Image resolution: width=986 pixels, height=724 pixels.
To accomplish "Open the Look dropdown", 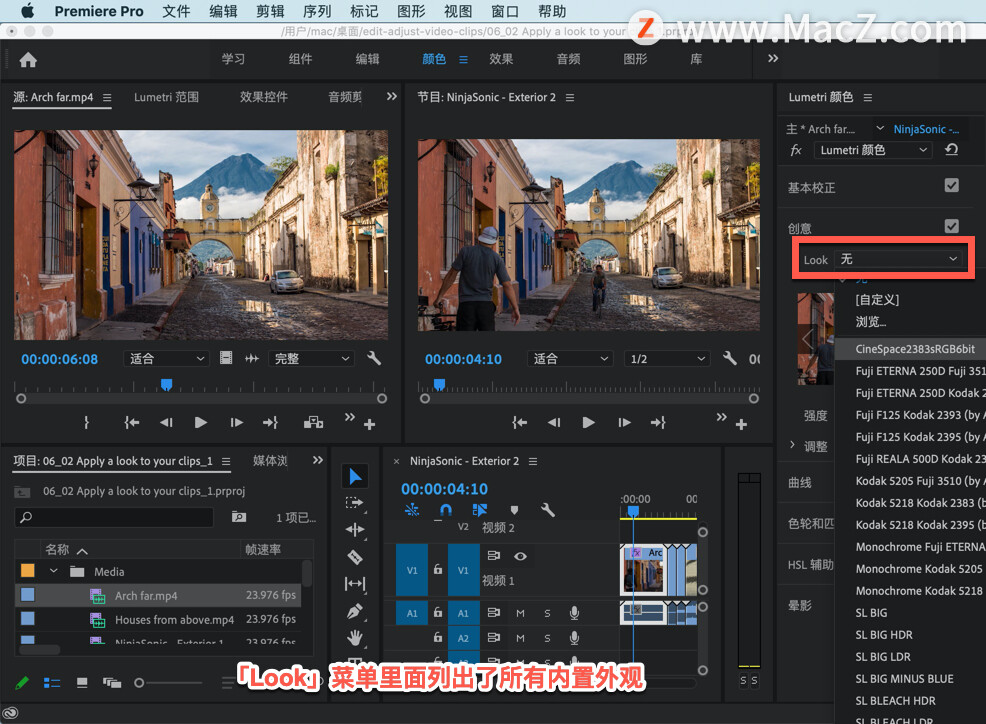I will point(899,259).
